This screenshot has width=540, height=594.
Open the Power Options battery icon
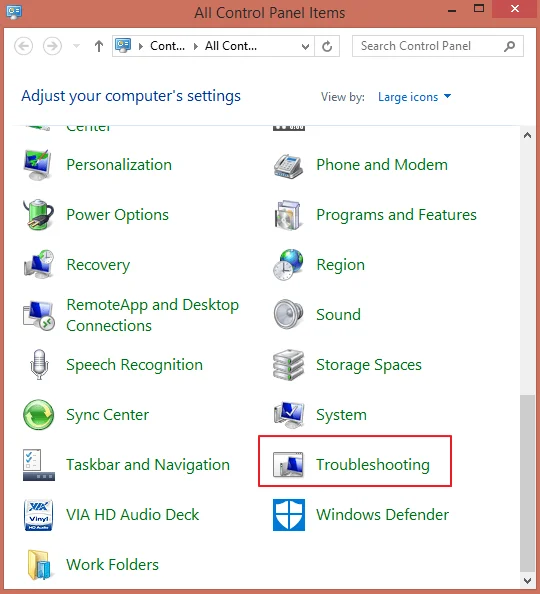pos(38,214)
